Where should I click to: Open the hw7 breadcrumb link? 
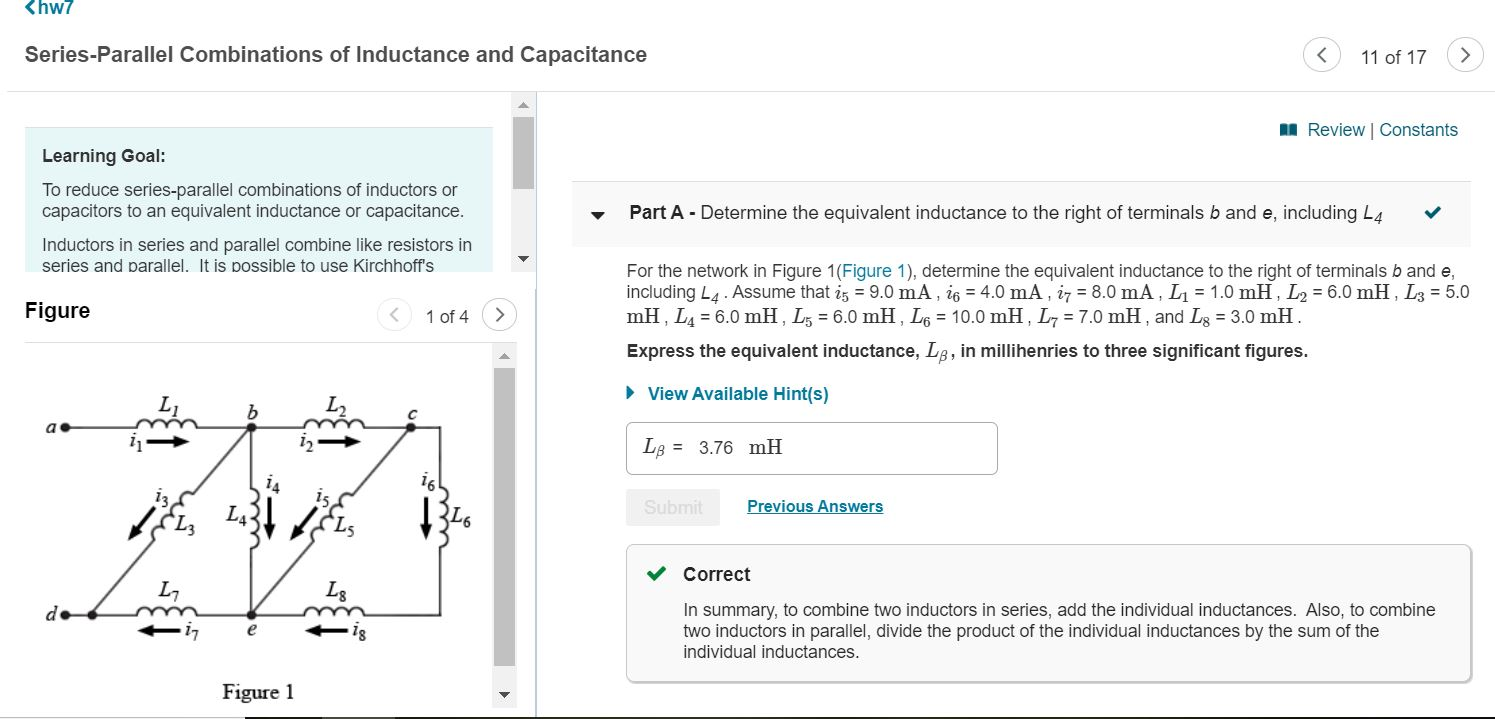click(x=55, y=8)
